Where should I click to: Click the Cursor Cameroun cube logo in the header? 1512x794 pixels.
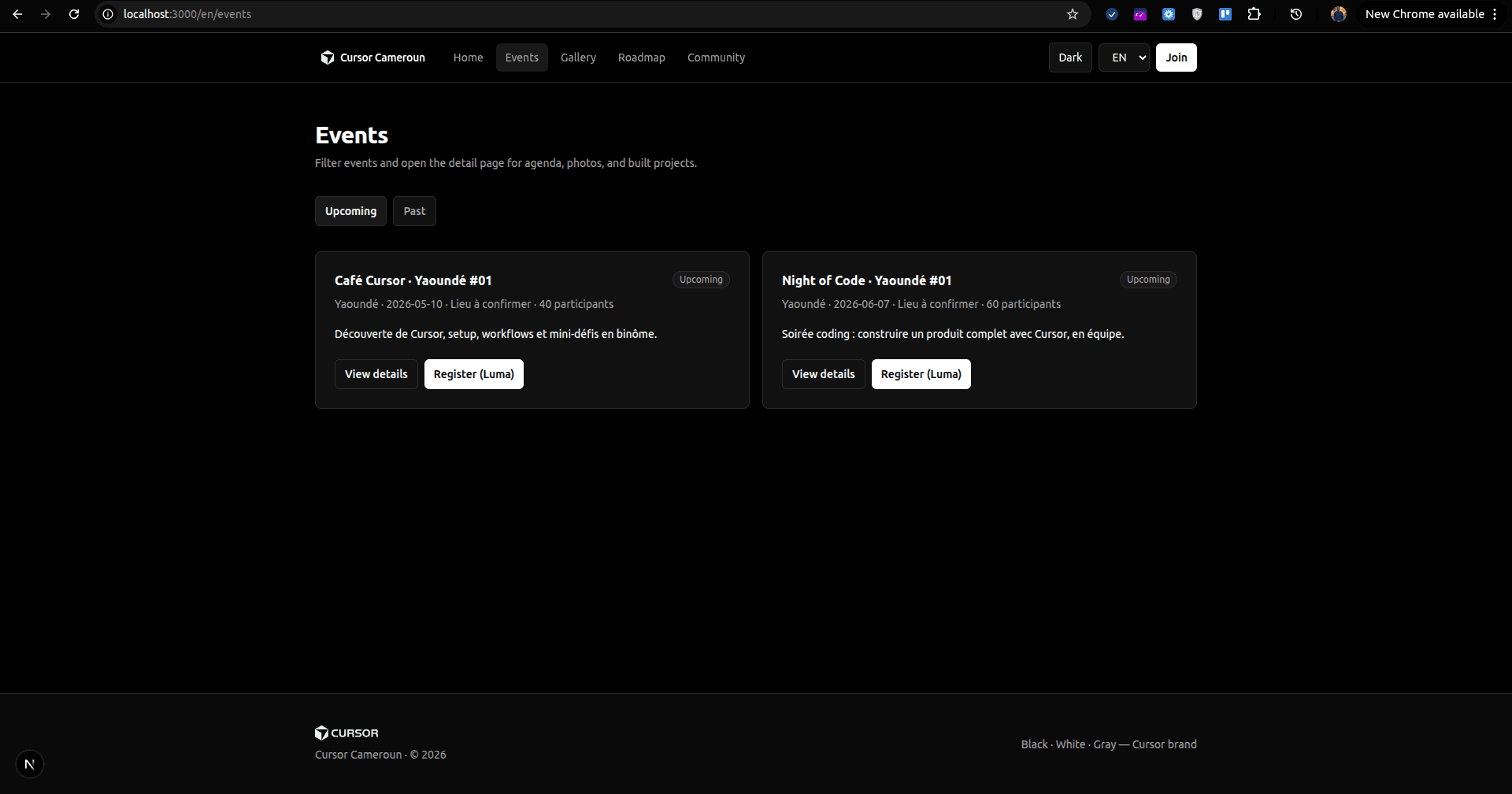328,58
